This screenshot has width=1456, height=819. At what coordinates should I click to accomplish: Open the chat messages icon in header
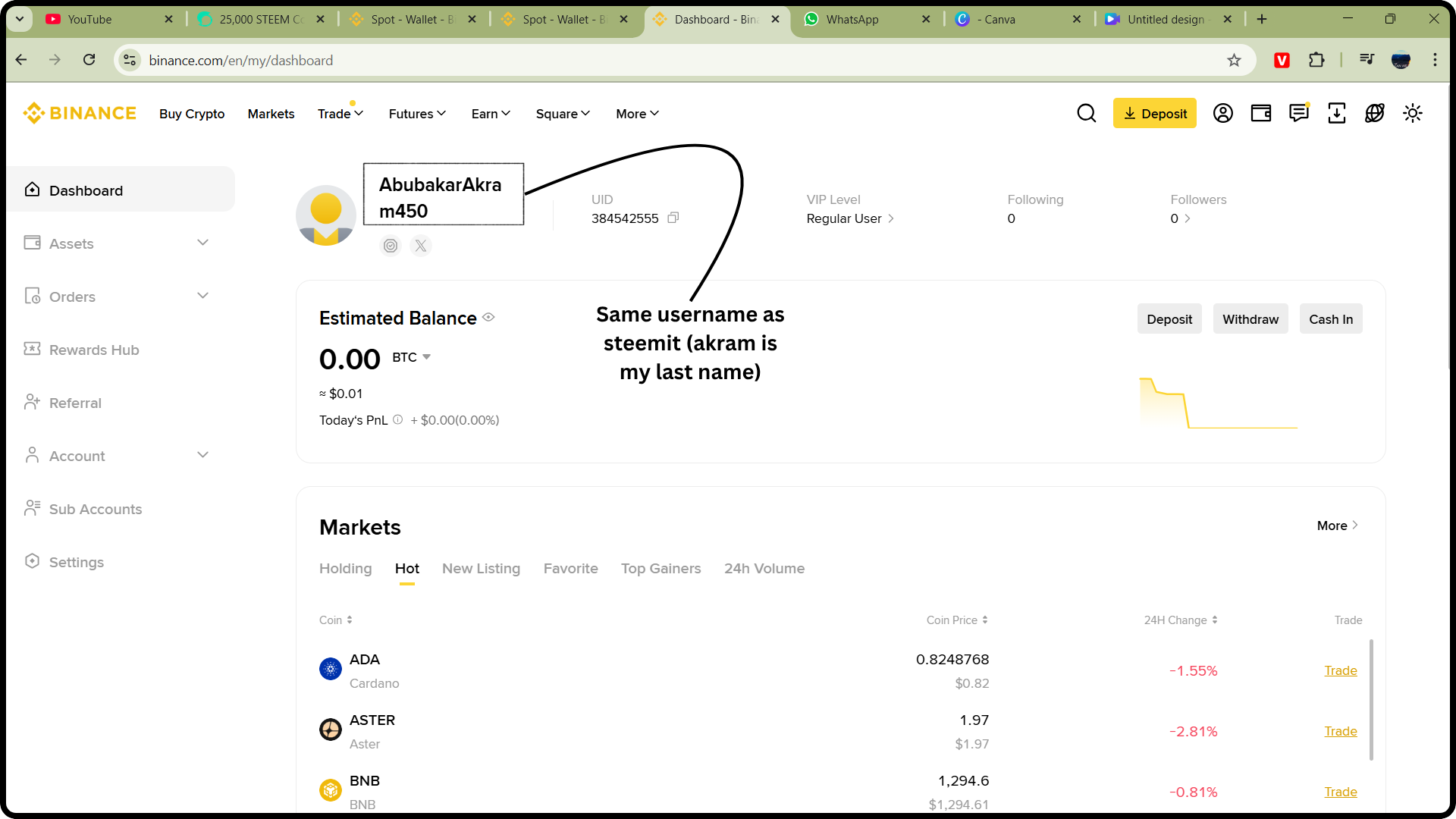coord(1298,113)
